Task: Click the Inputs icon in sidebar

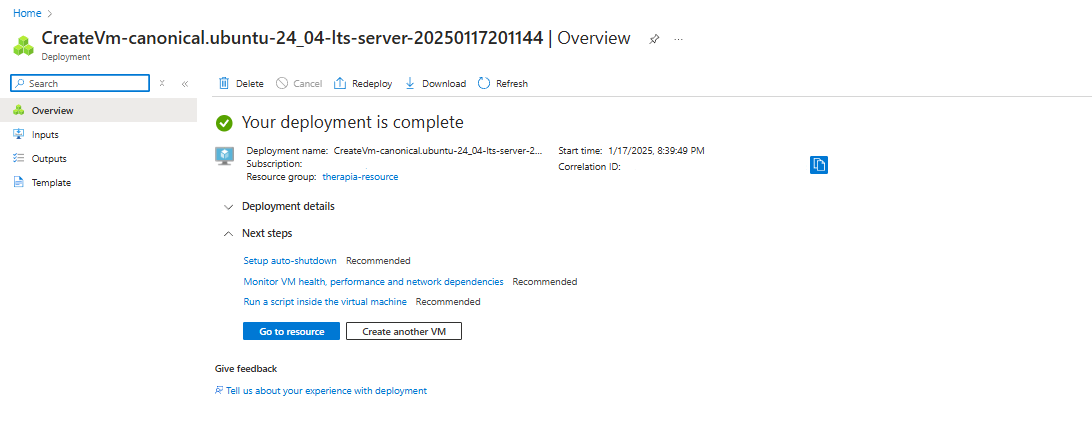Action: (19, 134)
